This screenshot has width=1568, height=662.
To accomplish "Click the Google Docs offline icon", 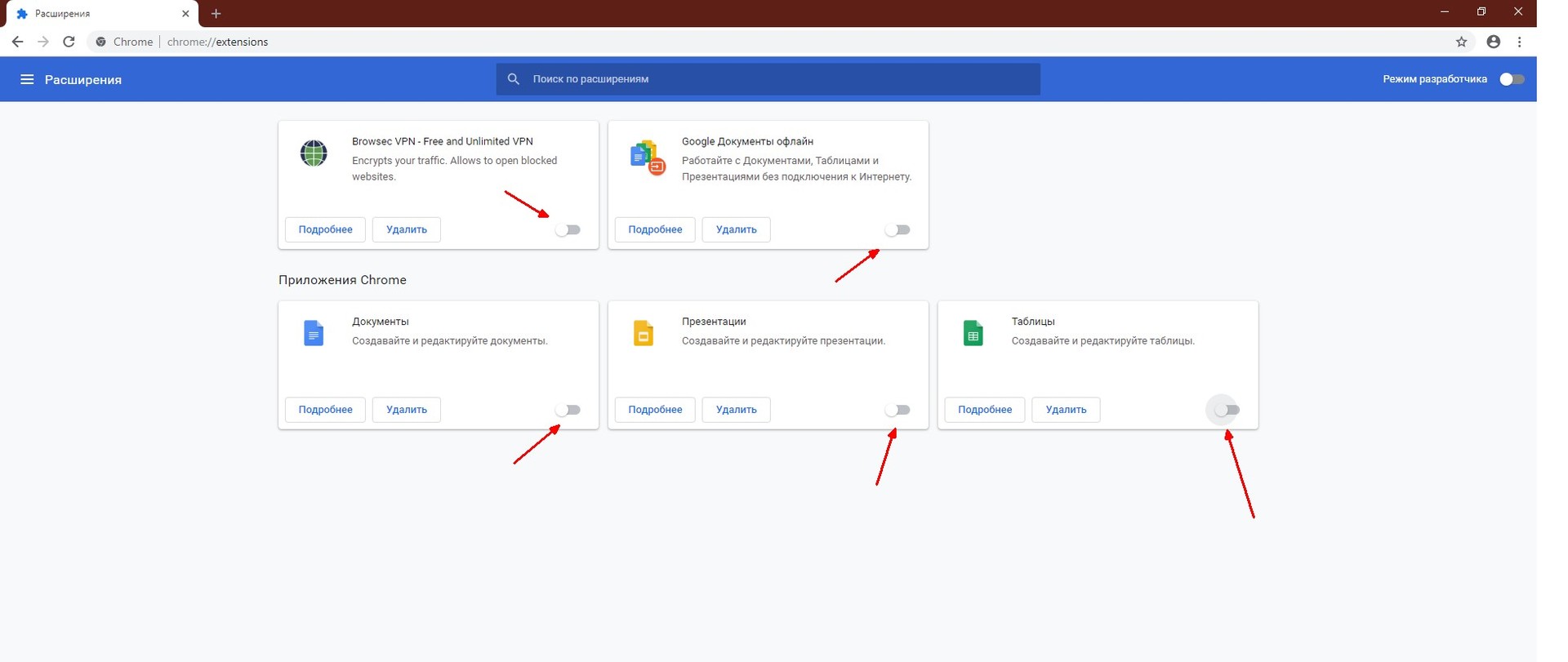I will [648, 158].
